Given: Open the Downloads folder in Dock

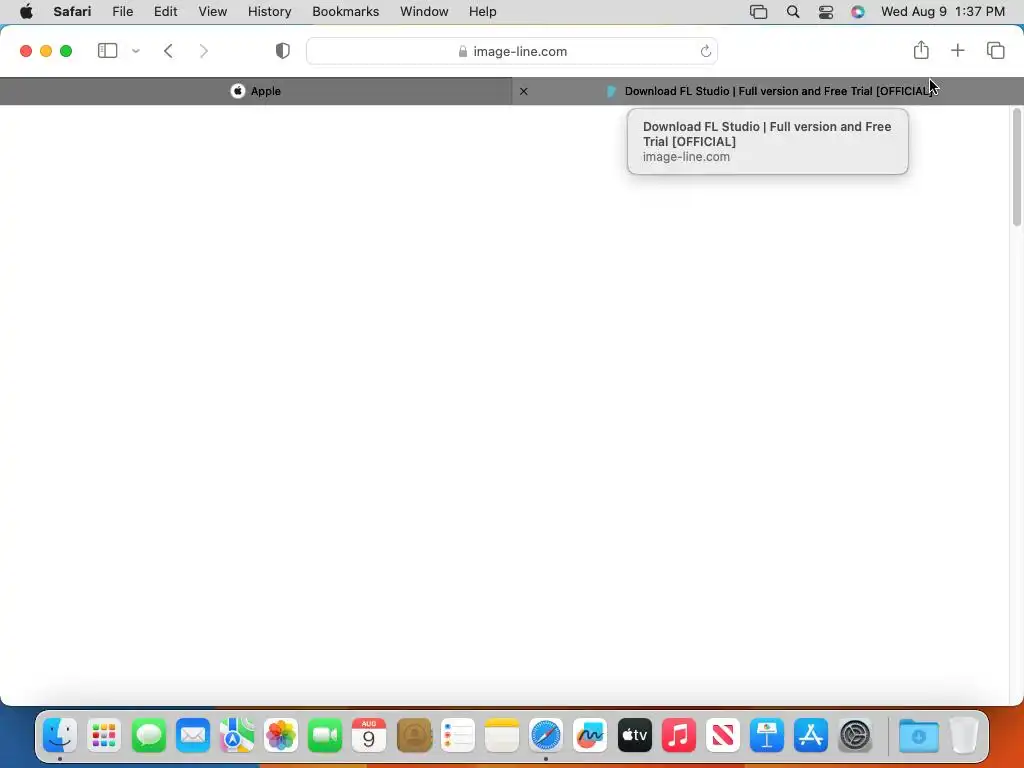Looking at the screenshot, I should pos(919,735).
